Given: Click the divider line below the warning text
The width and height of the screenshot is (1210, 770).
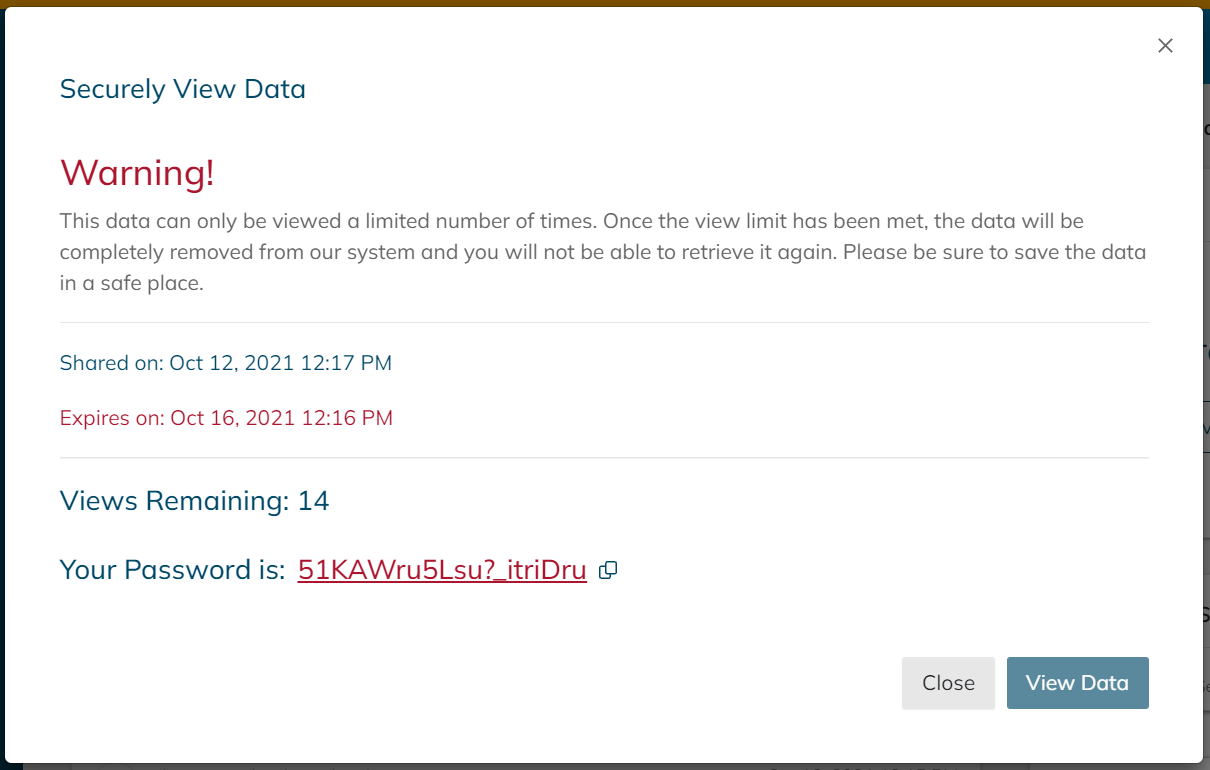Looking at the screenshot, I should [604, 323].
